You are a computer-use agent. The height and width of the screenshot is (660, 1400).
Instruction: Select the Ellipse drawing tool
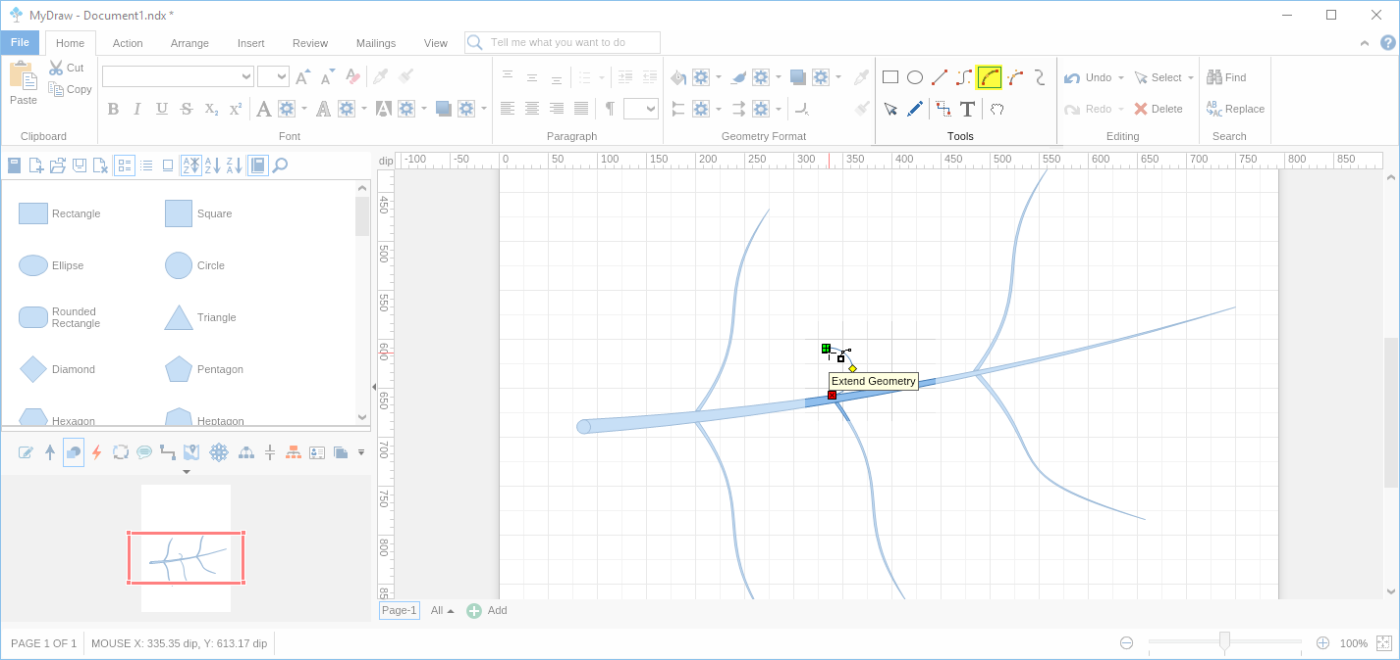(915, 76)
